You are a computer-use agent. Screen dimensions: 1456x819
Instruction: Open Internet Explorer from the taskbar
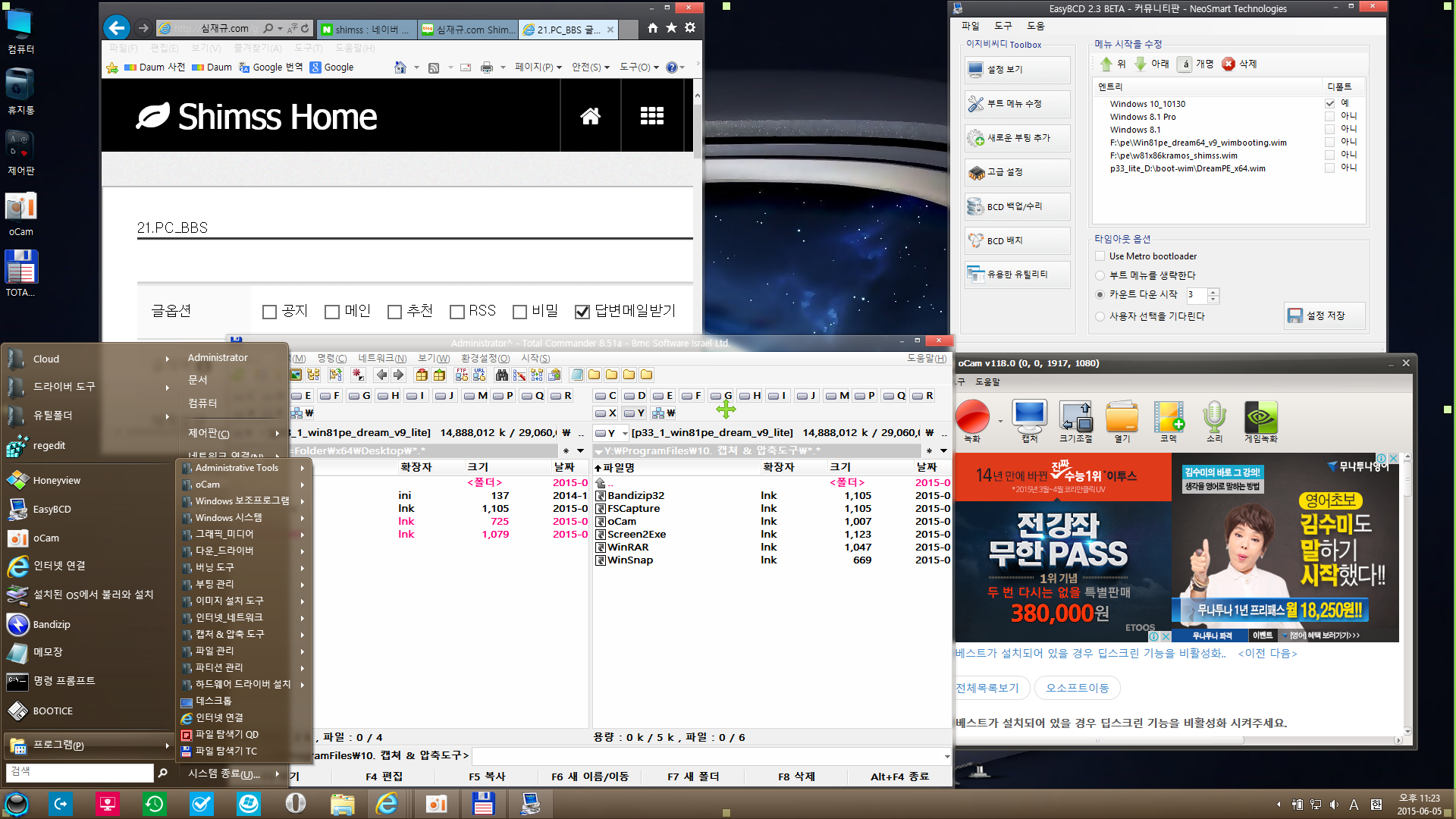click(388, 803)
